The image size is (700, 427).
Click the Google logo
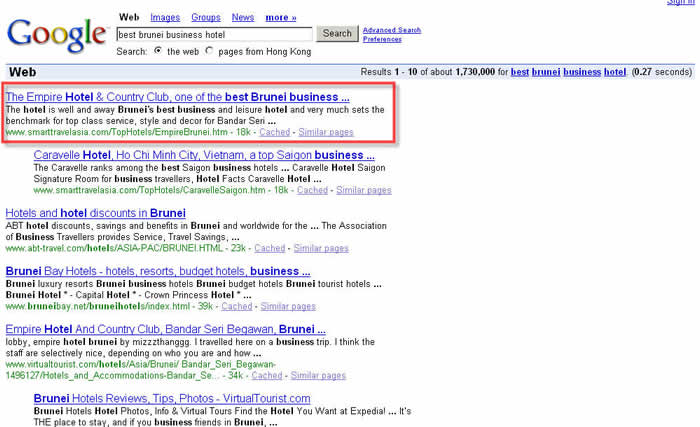coord(57,34)
